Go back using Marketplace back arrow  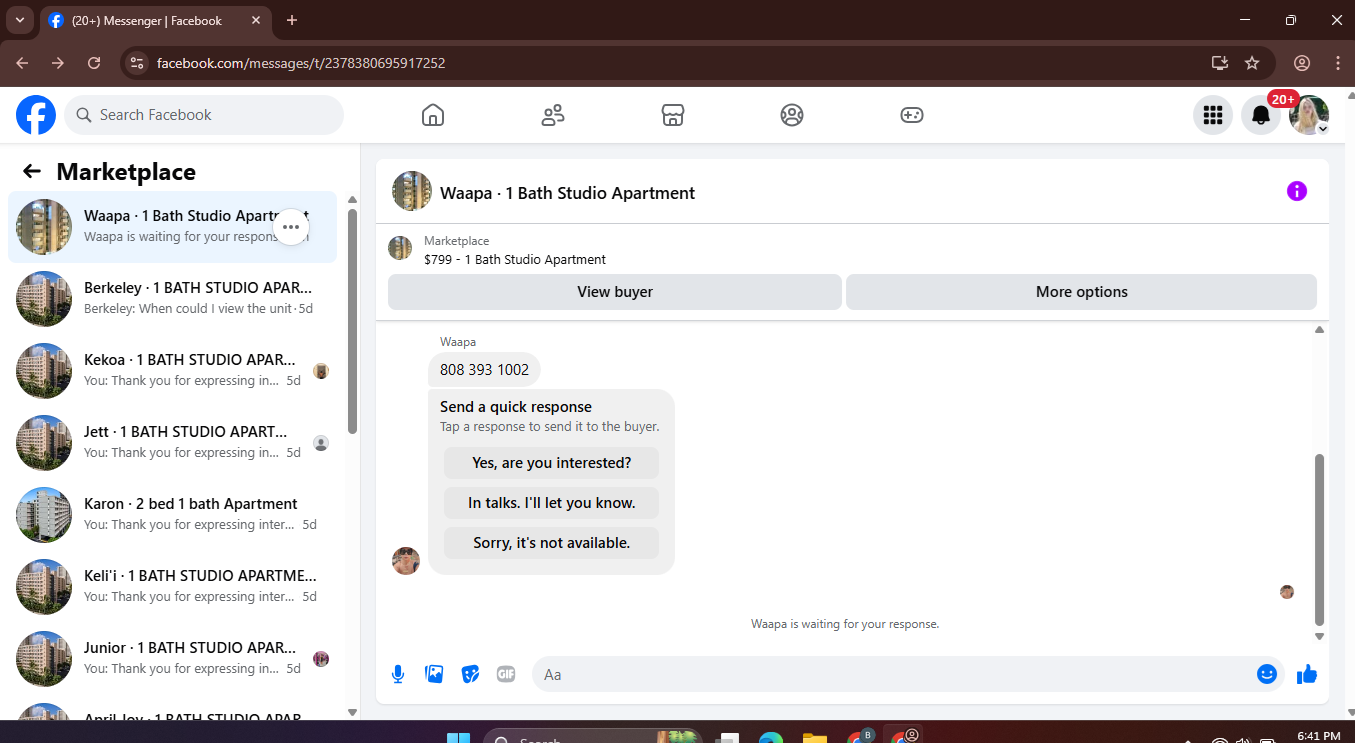coord(32,172)
